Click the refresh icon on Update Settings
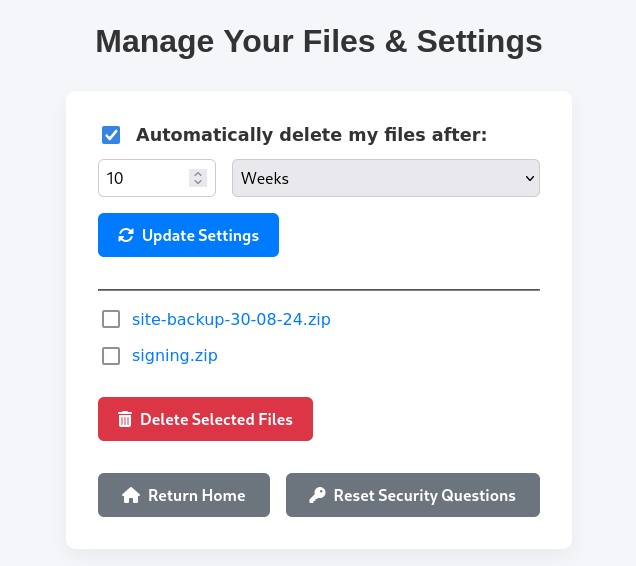This screenshot has height=566, width=636. [126, 235]
